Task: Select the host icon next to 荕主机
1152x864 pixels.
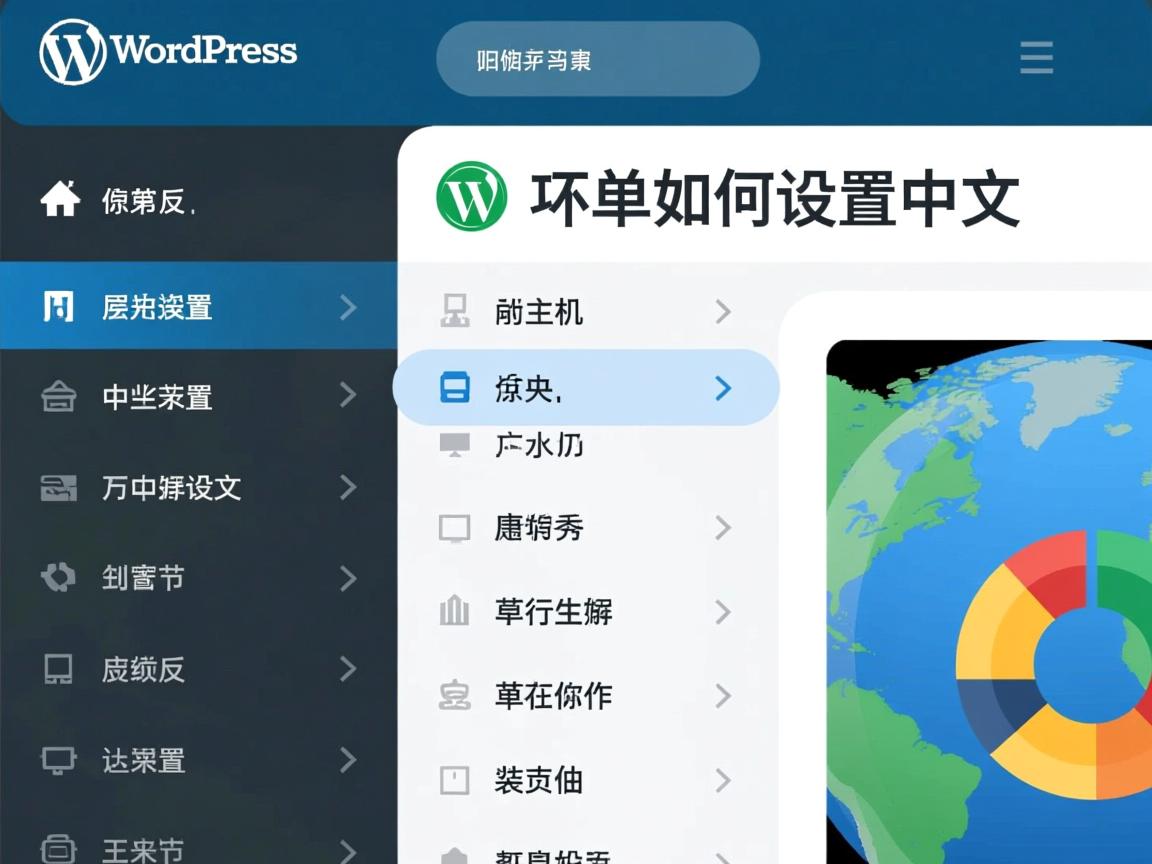Action: tap(456, 312)
